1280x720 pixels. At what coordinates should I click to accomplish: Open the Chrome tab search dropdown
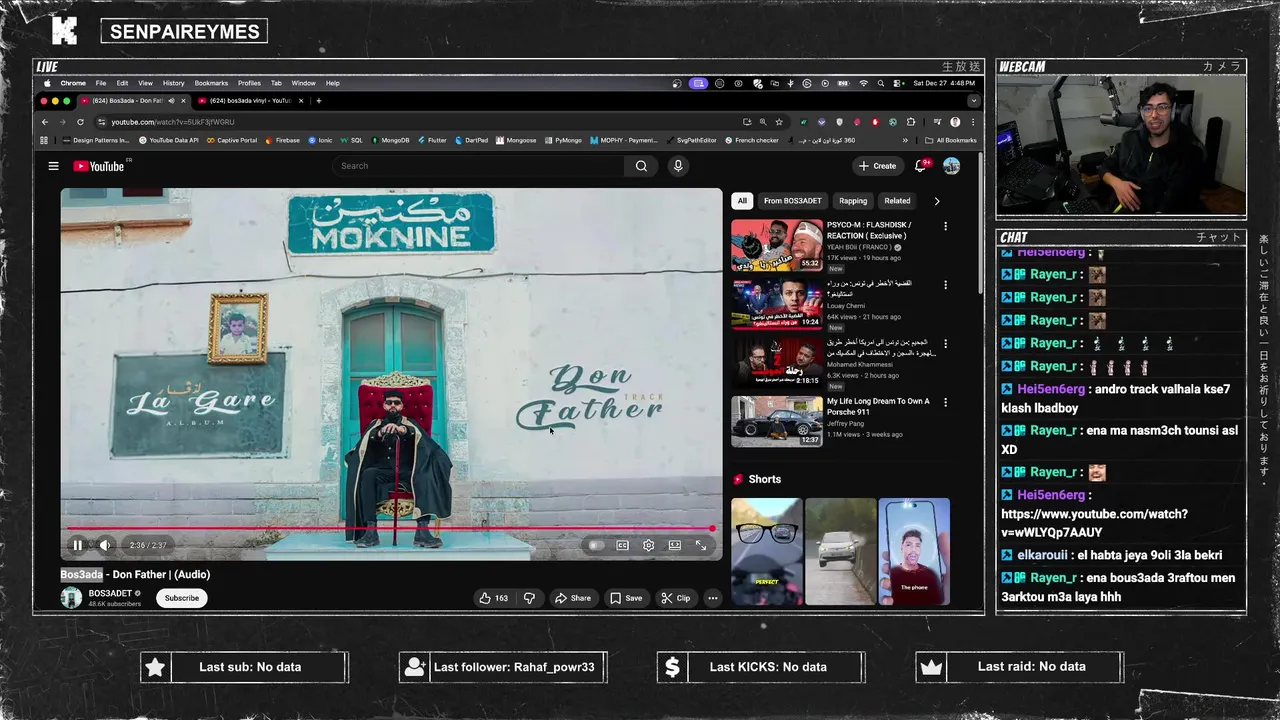click(973, 100)
